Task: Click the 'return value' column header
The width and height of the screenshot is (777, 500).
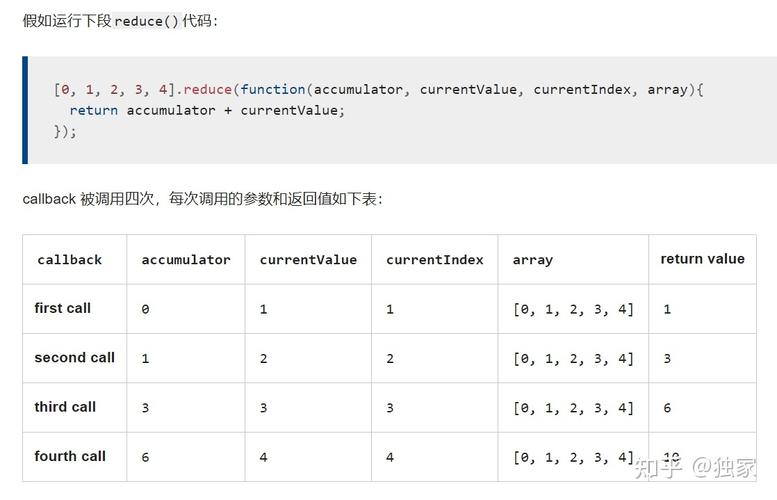Action: [x=703, y=259]
